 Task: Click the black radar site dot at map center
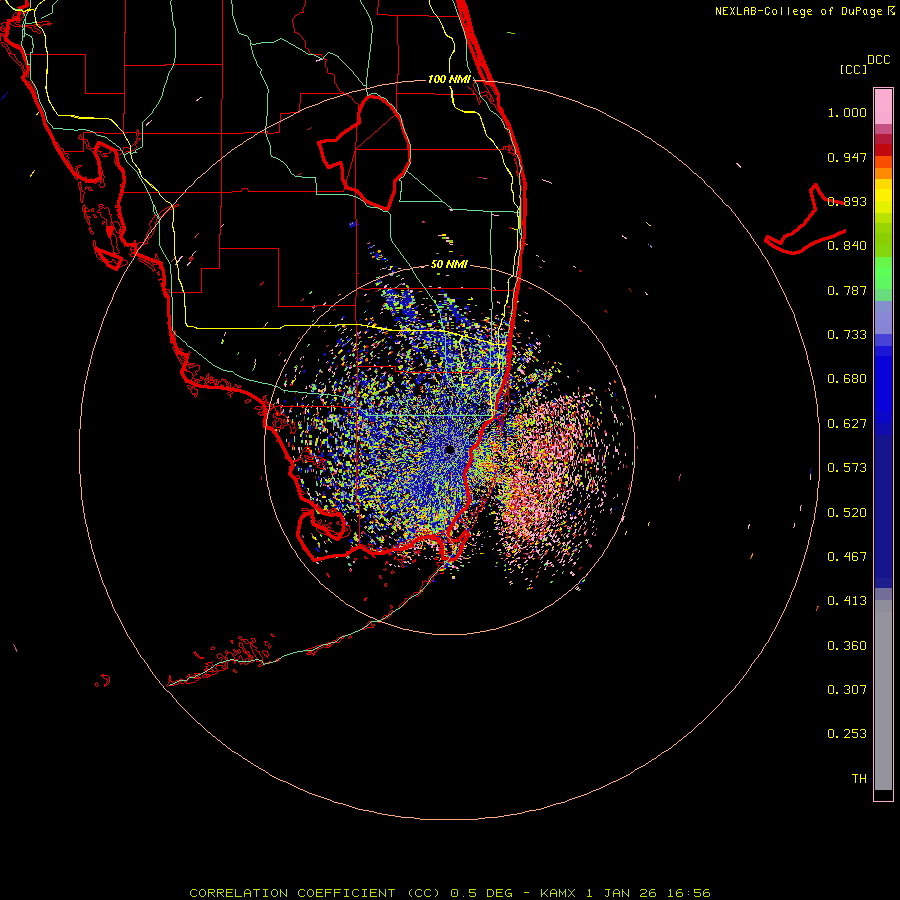[x=450, y=450]
